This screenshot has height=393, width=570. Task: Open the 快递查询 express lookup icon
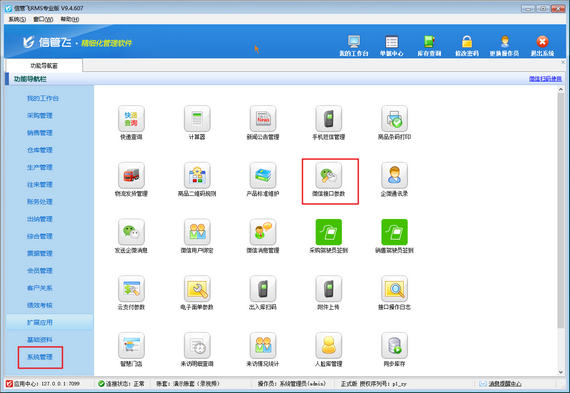tap(131, 119)
